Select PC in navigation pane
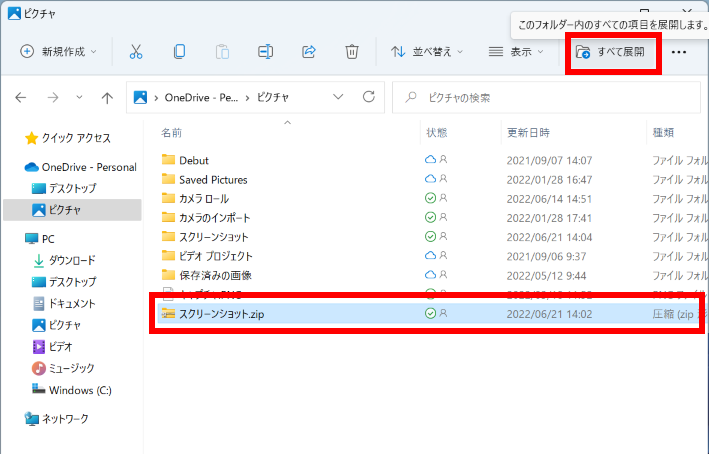This screenshot has width=709, height=454. (x=40, y=239)
